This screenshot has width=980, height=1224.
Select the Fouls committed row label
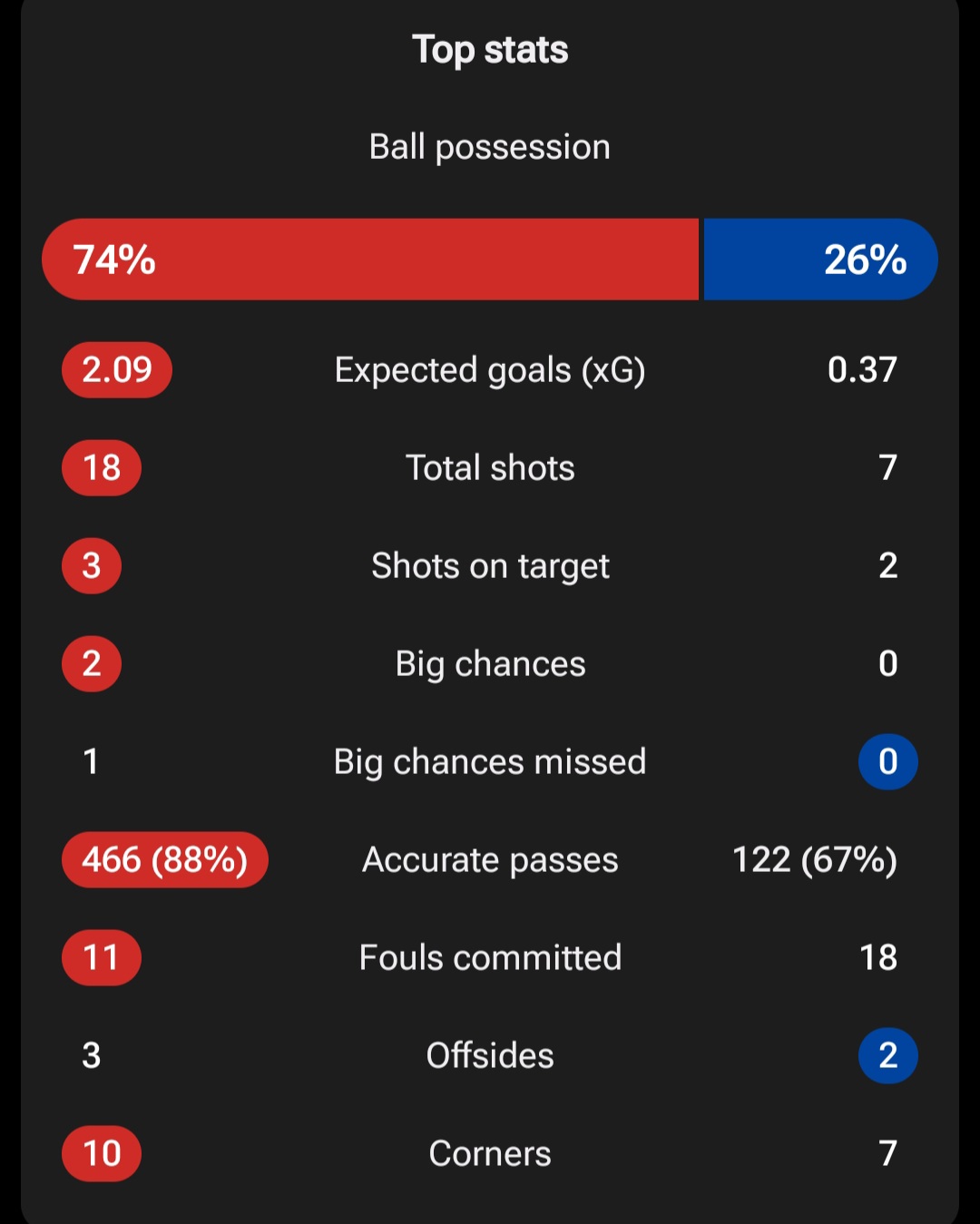(x=490, y=957)
